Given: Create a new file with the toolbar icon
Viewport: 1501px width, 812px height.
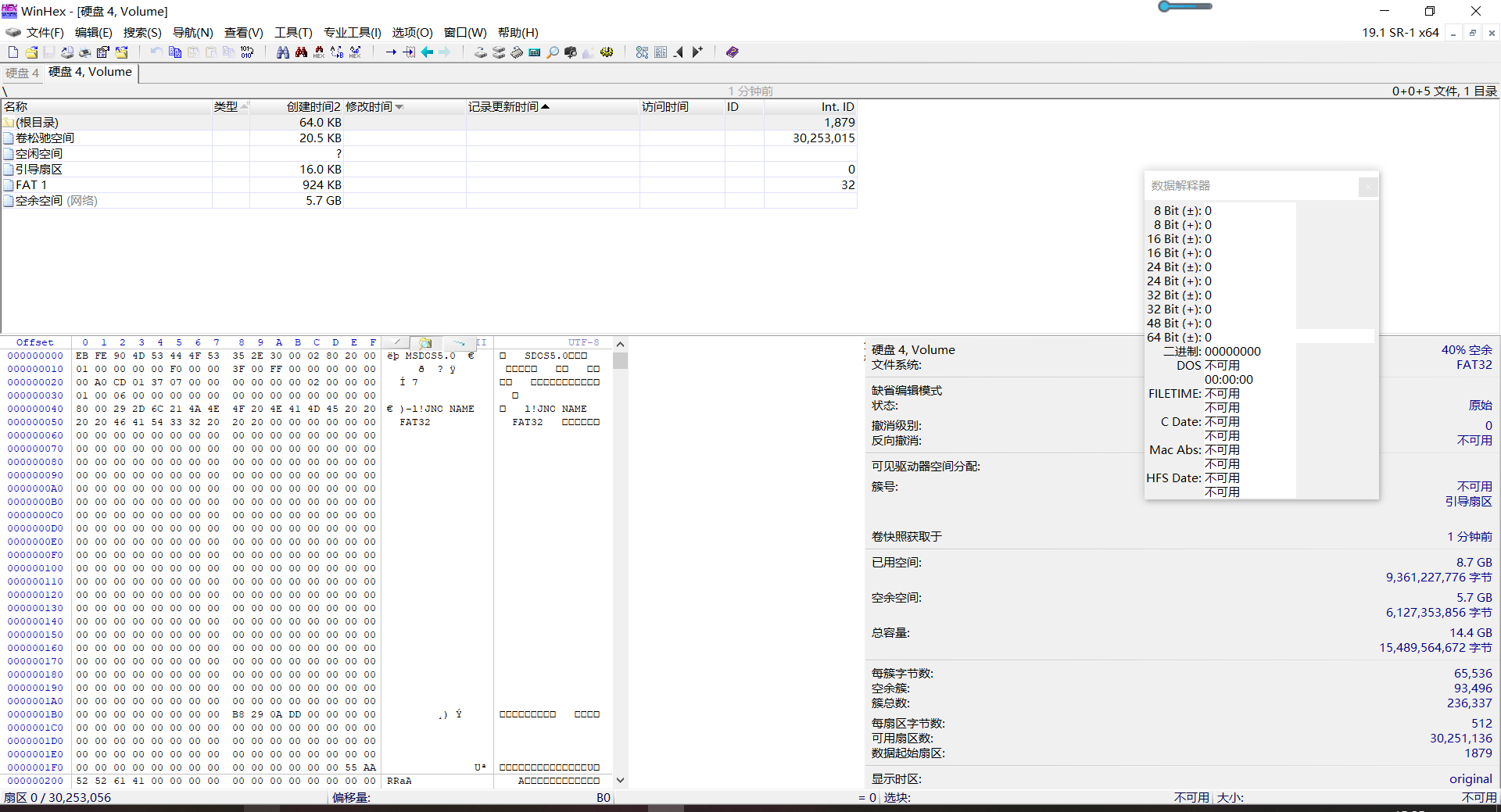Looking at the screenshot, I should (x=13, y=52).
